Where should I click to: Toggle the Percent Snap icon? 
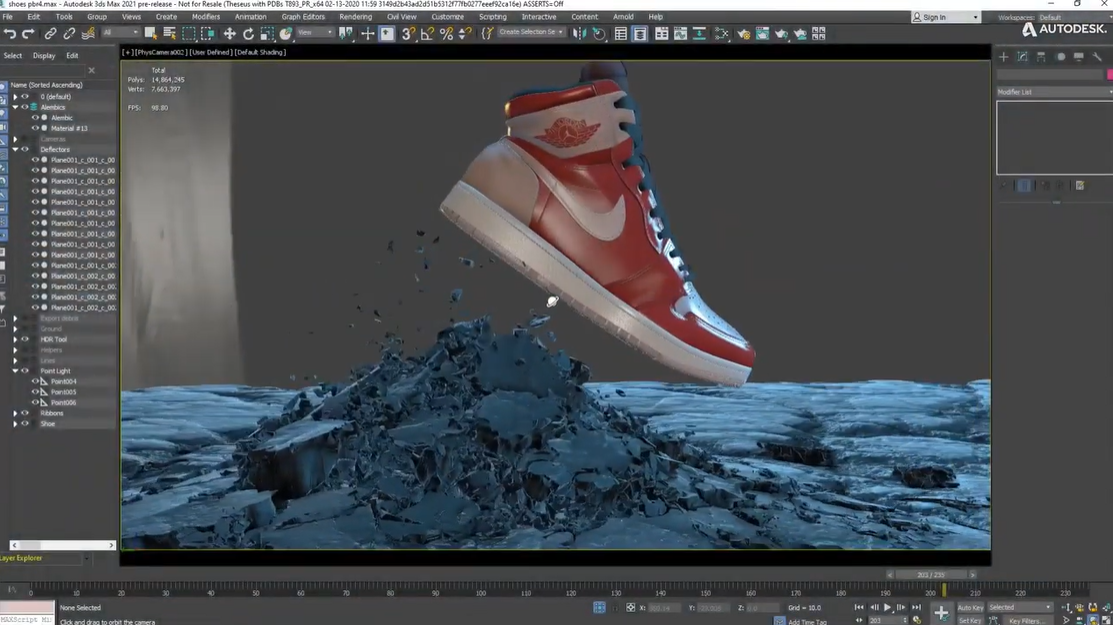(x=446, y=33)
